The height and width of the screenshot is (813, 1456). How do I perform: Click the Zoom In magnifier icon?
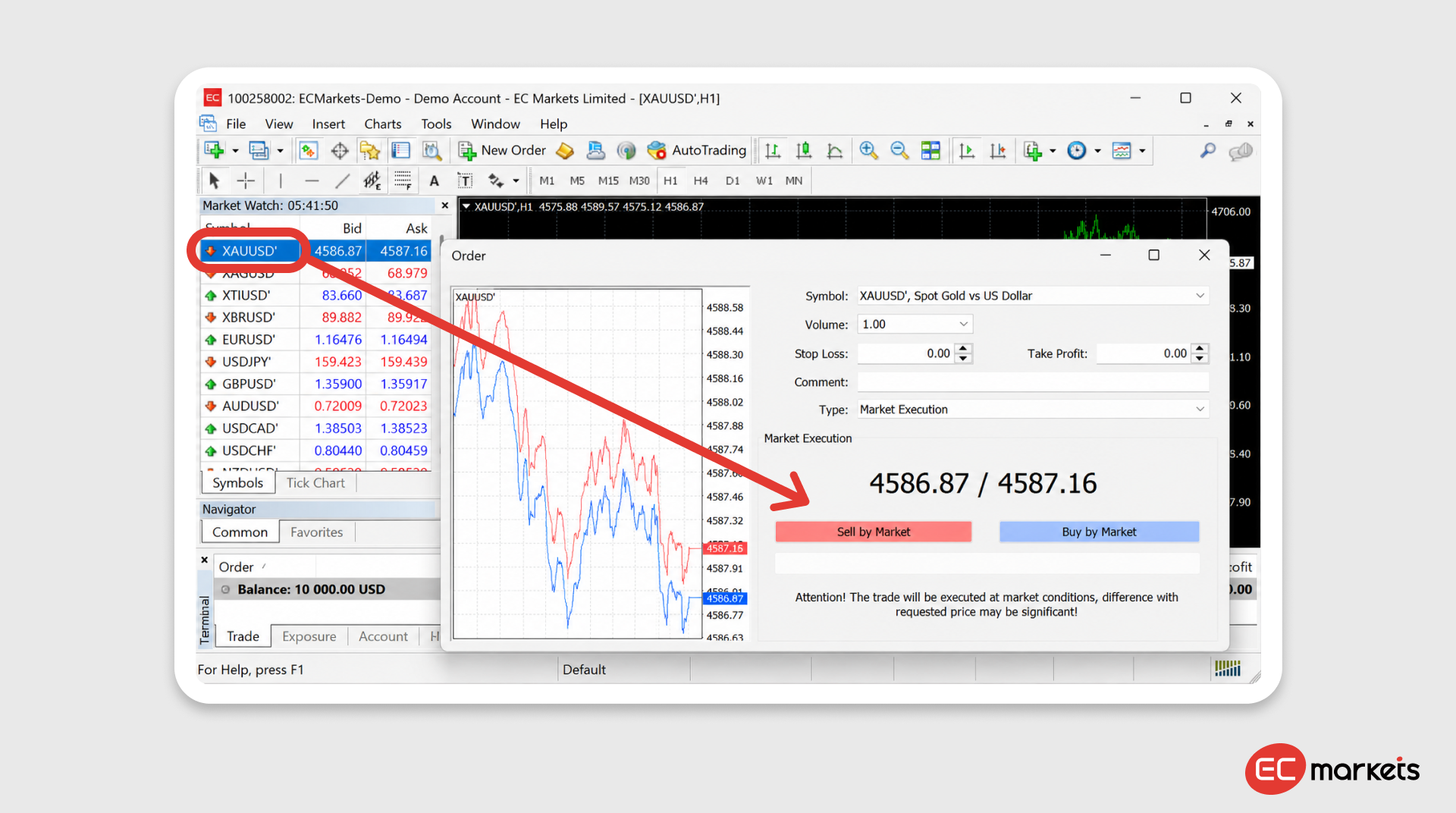[868, 150]
